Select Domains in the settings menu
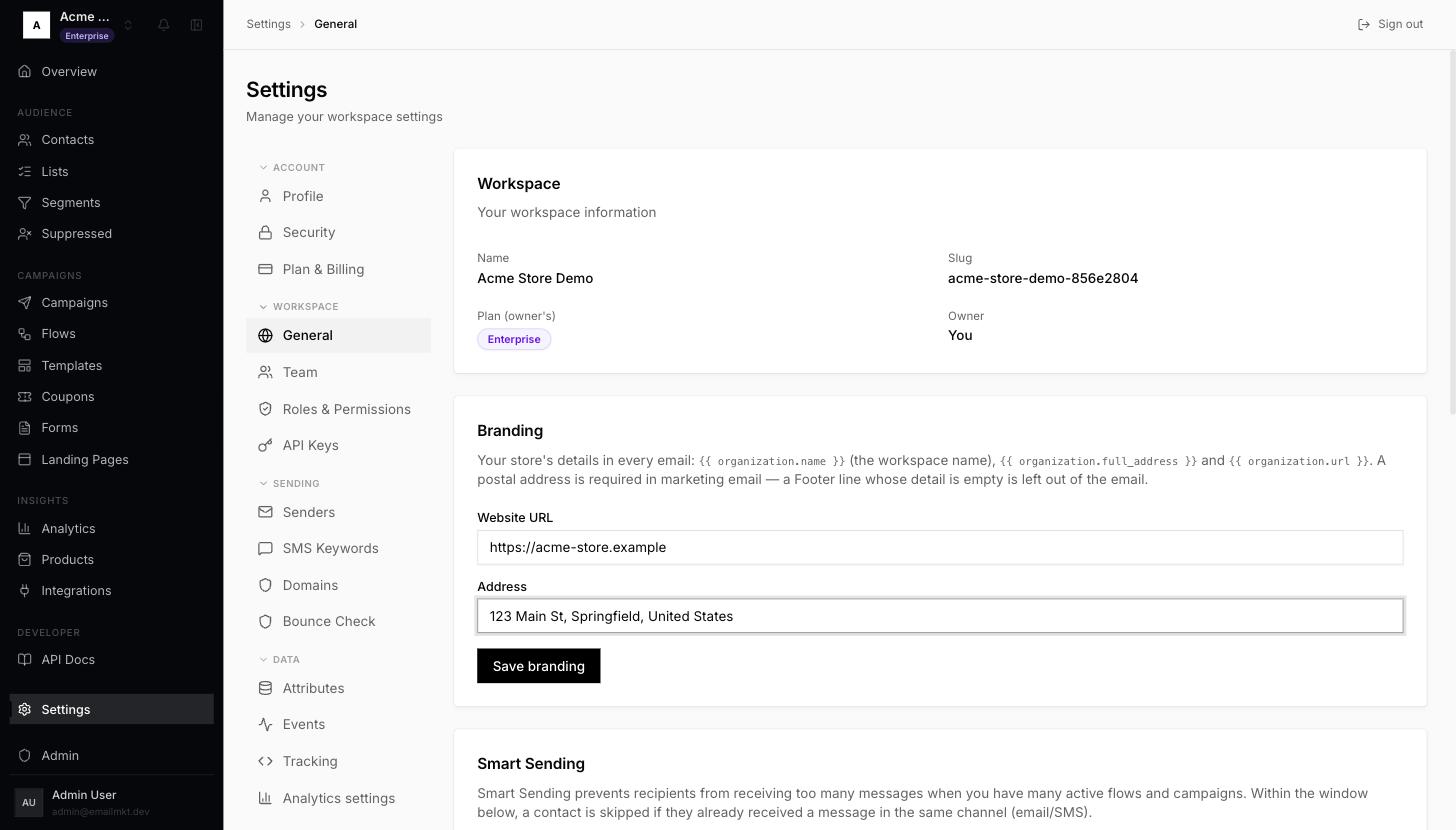The height and width of the screenshot is (830, 1456). 338,586
